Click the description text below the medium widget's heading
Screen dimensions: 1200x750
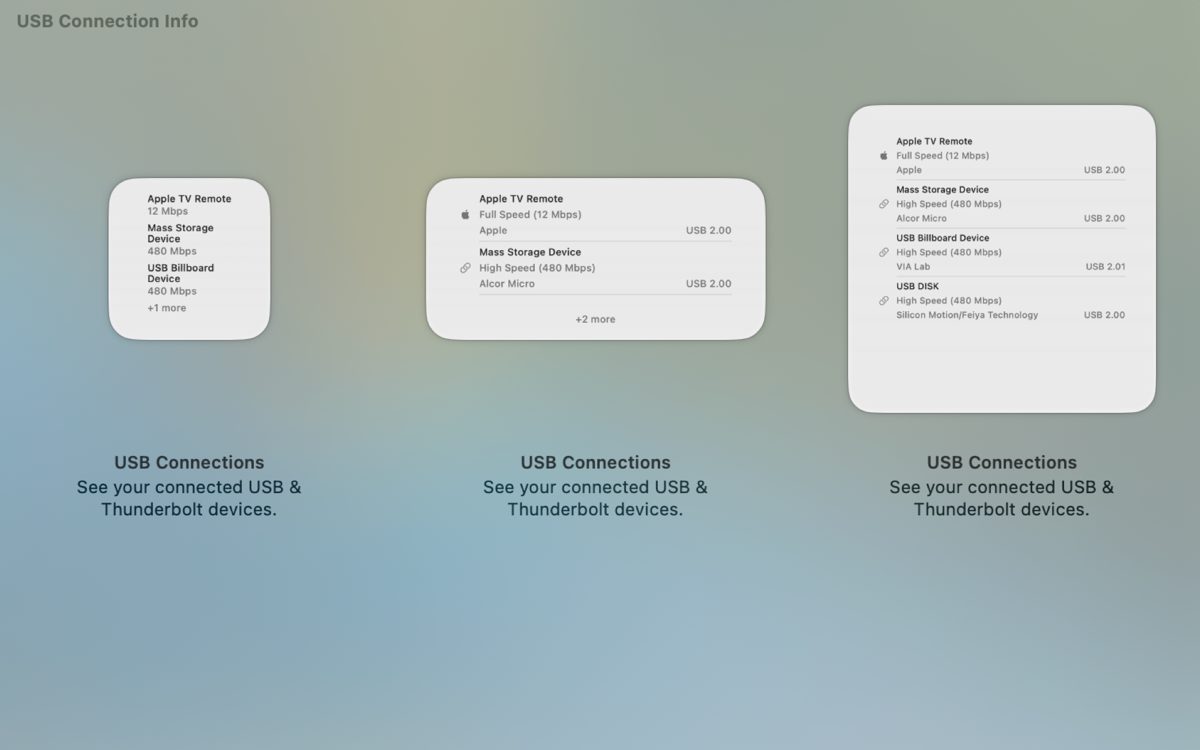595,498
